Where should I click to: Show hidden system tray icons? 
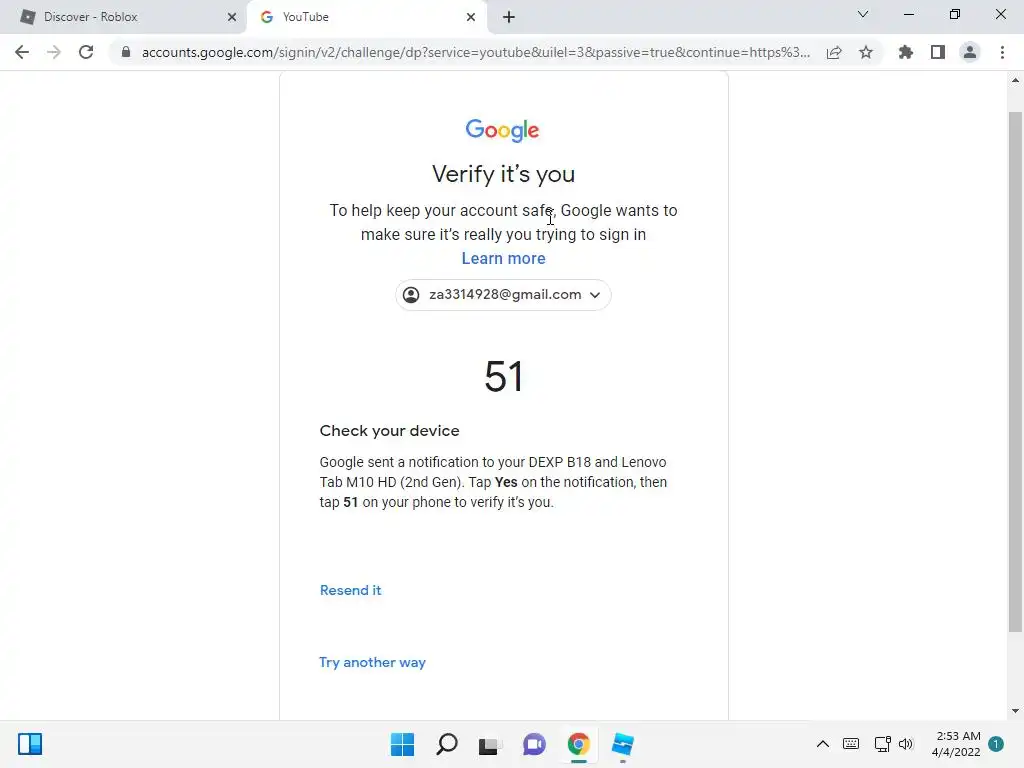click(x=823, y=744)
